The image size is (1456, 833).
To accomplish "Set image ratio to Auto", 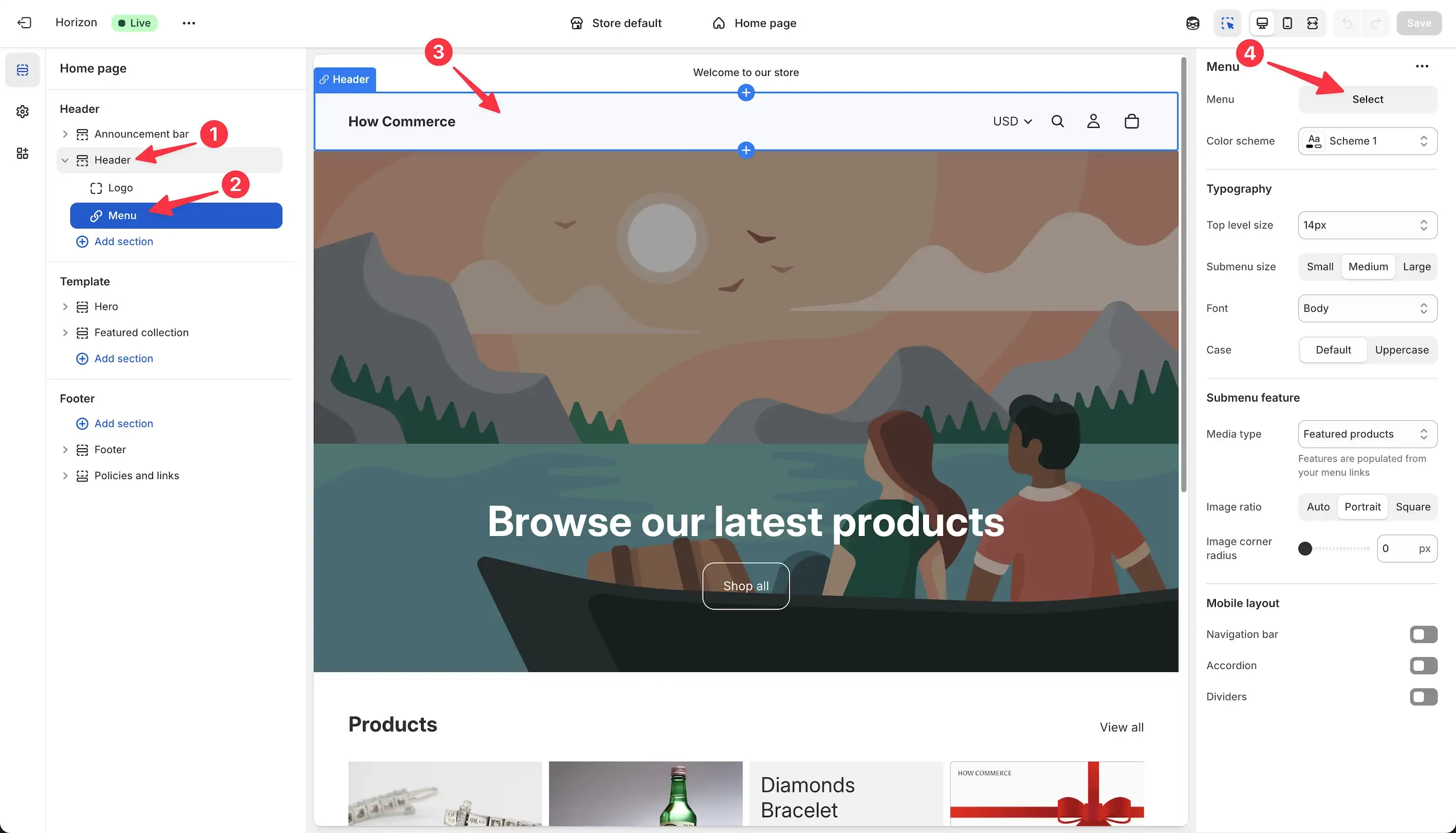I will [1318, 507].
